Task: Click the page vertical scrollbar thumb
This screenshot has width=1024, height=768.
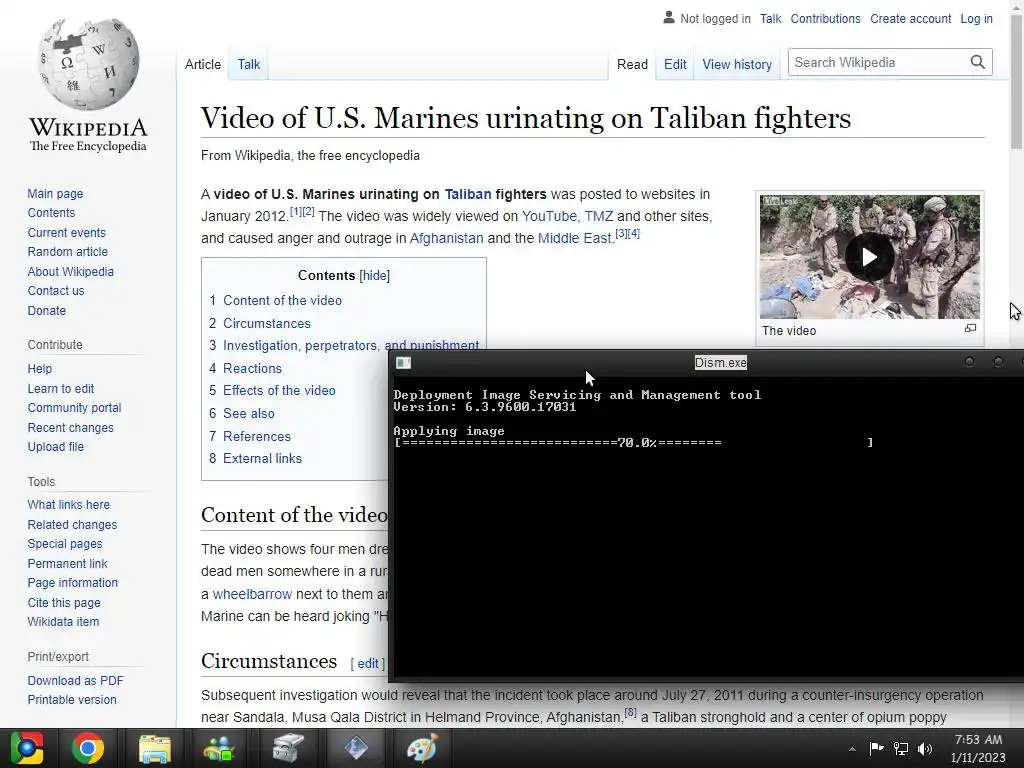Action: 1017,80
